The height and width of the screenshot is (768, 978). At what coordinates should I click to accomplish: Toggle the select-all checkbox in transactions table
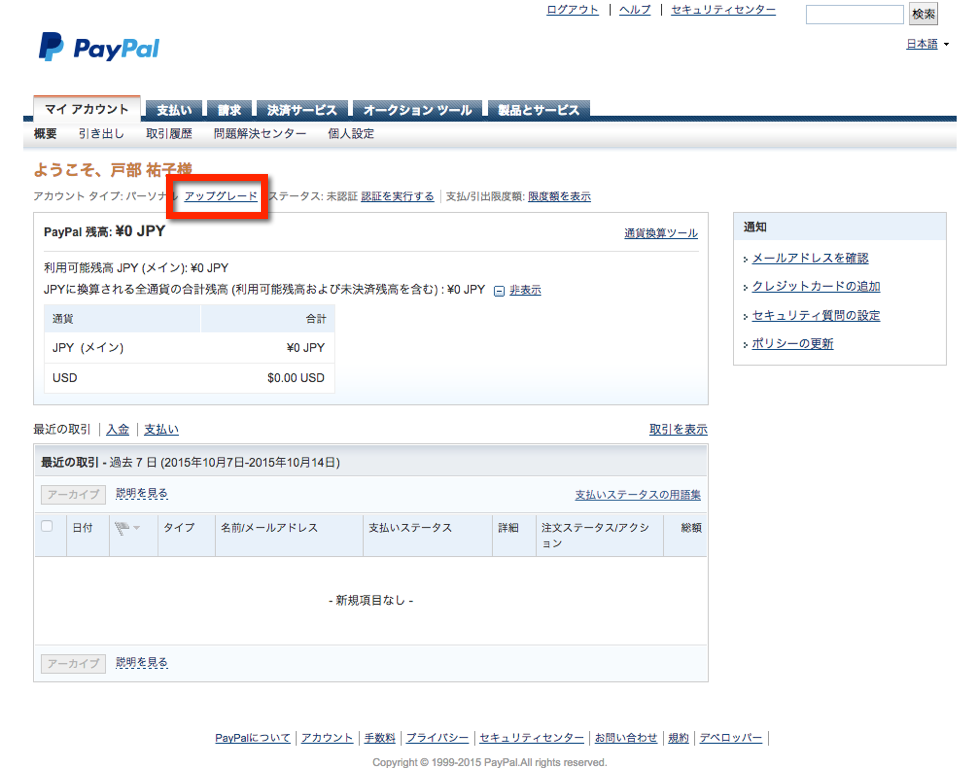[x=47, y=527]
